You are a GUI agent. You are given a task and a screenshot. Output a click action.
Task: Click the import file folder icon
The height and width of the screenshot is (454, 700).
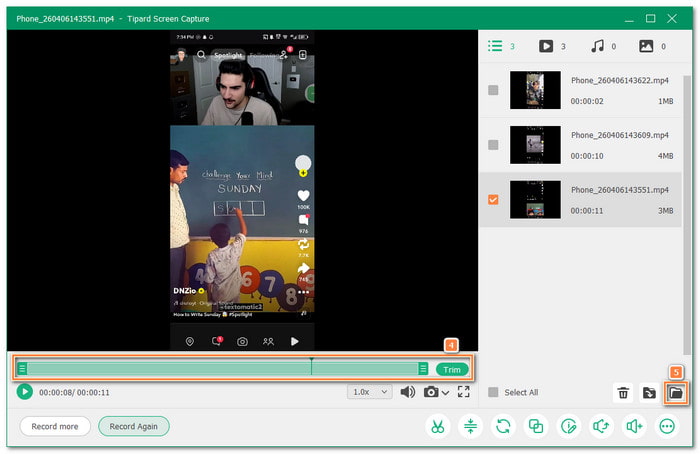pos(649,393)
